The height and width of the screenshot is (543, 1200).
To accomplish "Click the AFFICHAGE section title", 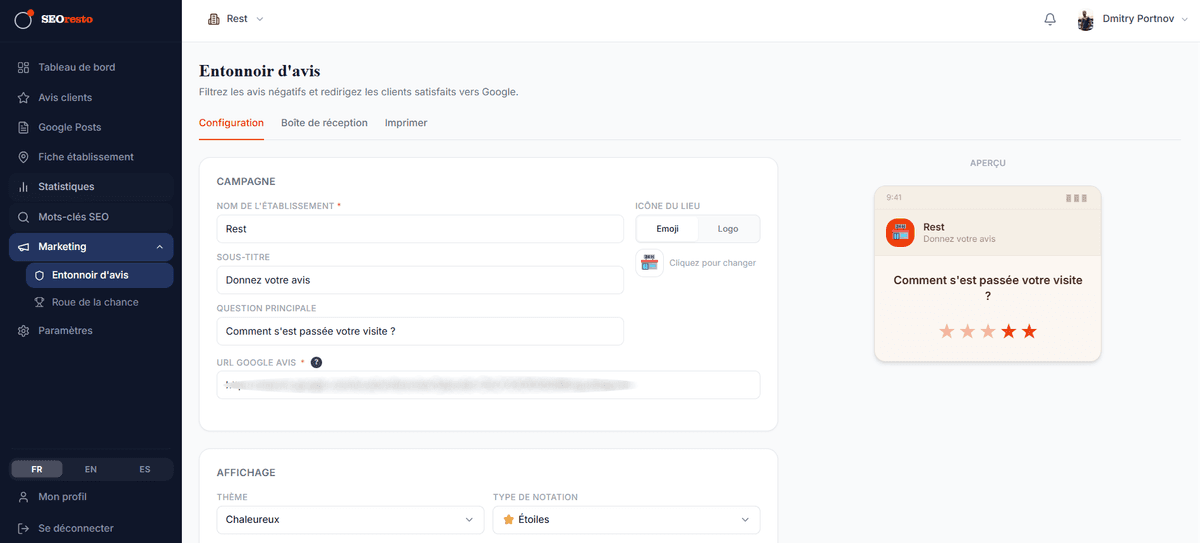I will (x=246, y=473).
